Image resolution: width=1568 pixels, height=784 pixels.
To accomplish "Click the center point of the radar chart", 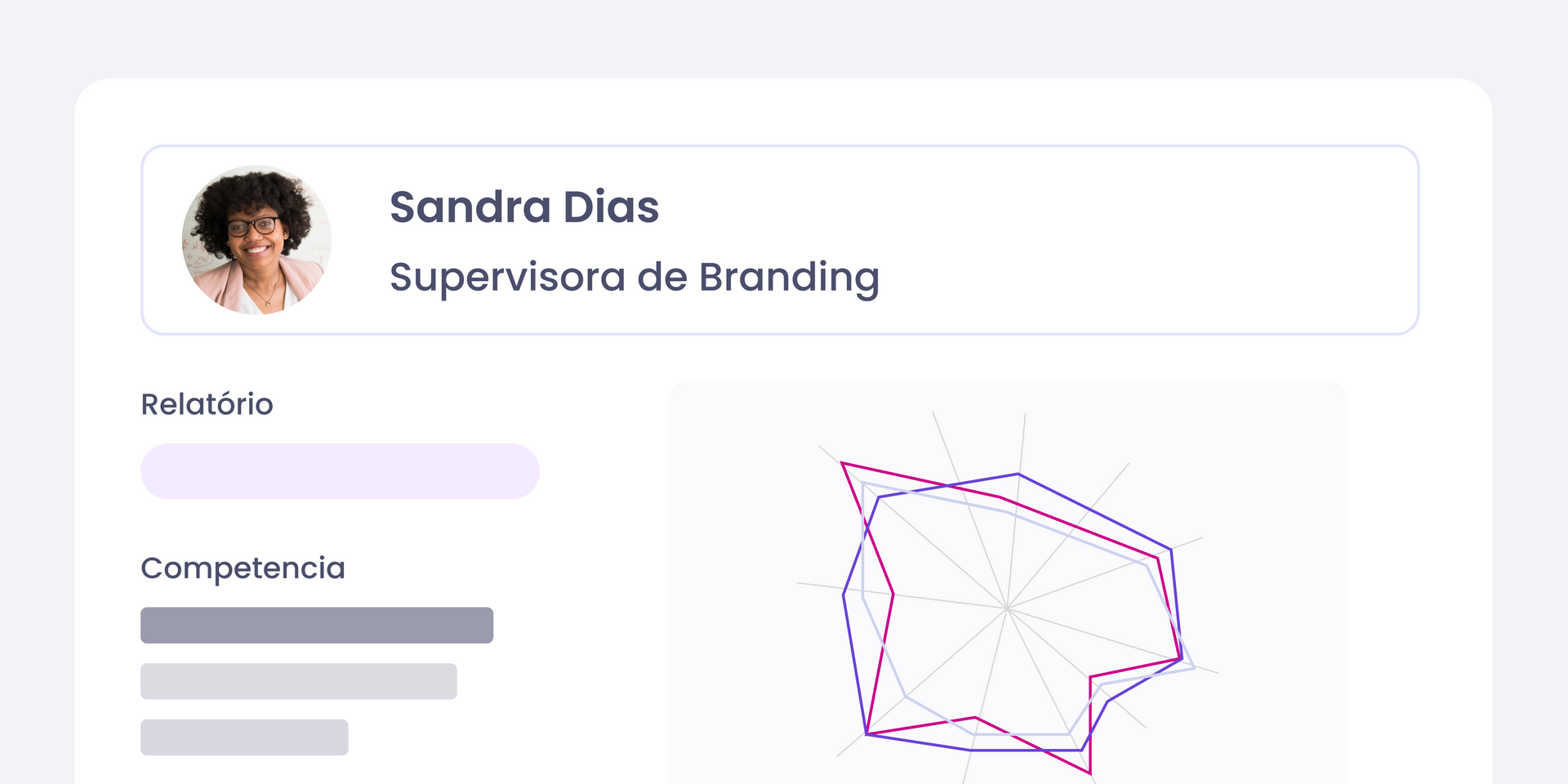I will click(1008, 608).
